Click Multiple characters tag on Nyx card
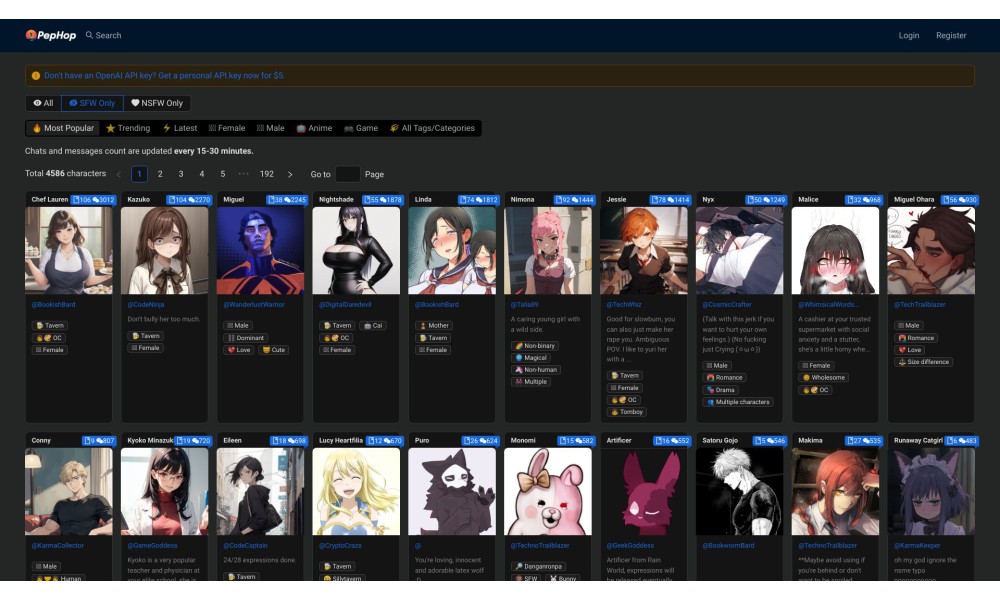 [x=738, y=402]
